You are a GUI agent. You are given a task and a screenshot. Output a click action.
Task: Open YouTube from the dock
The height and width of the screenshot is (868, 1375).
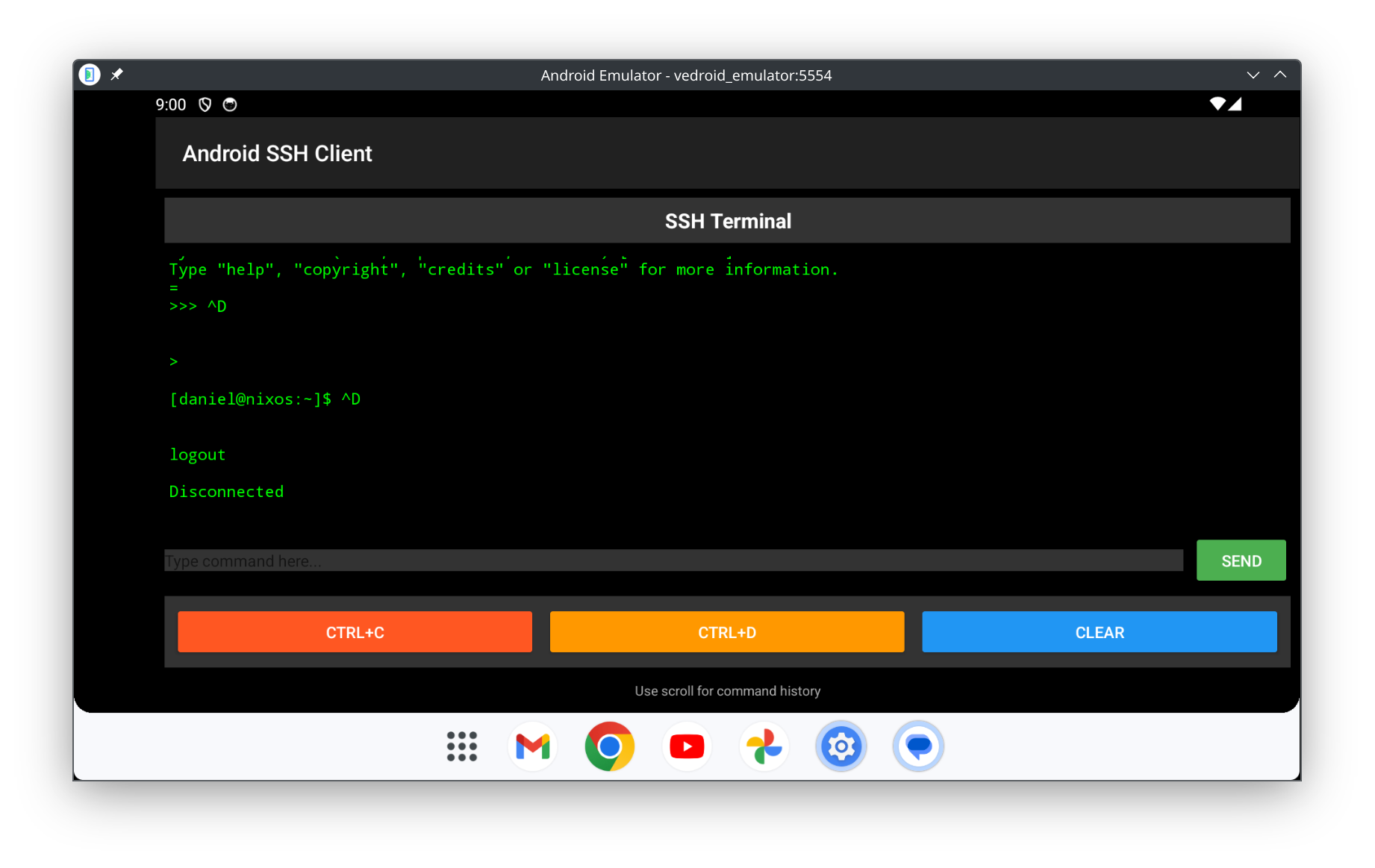point(687,746)
